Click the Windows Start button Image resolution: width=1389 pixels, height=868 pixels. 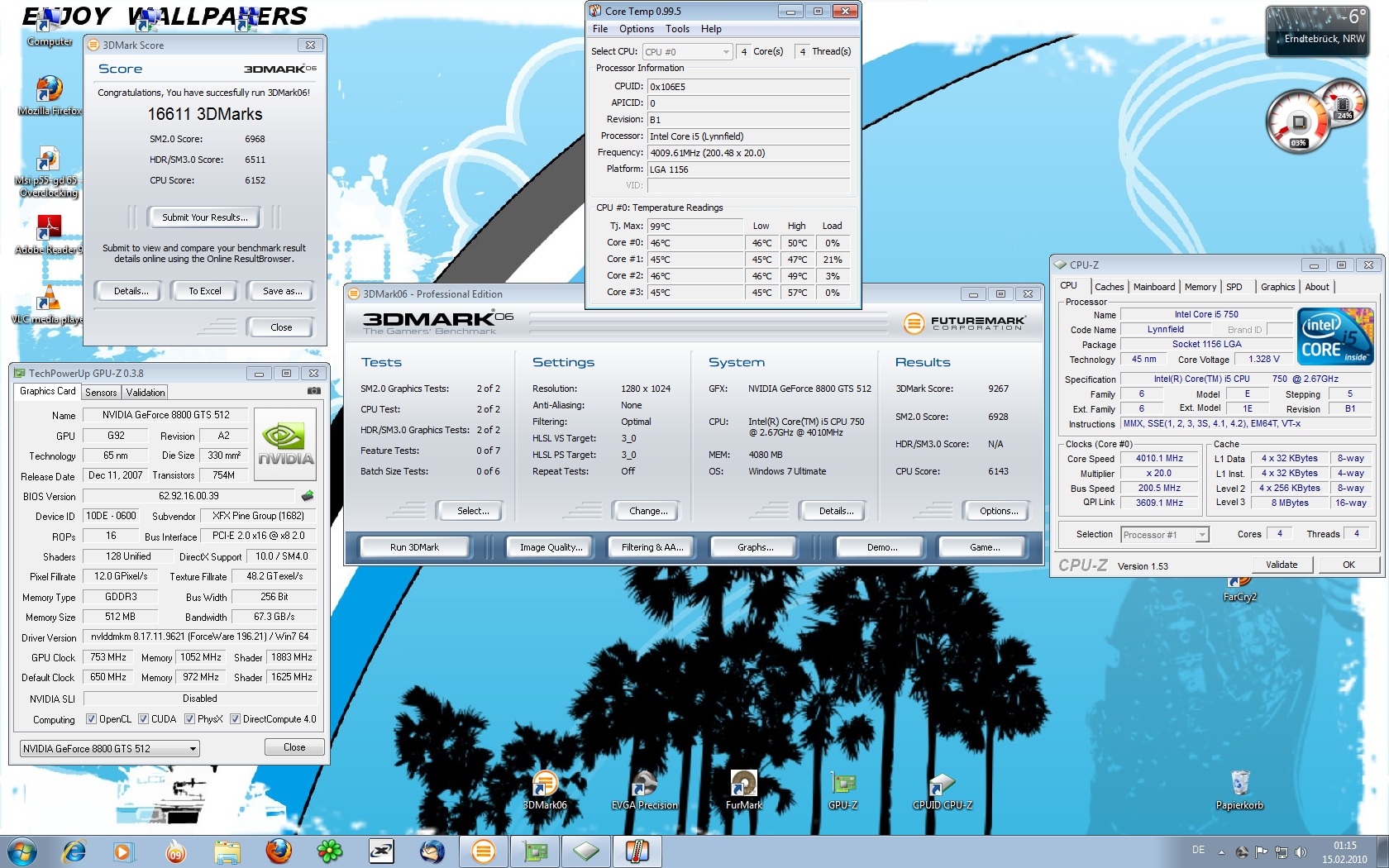point(22,851)
